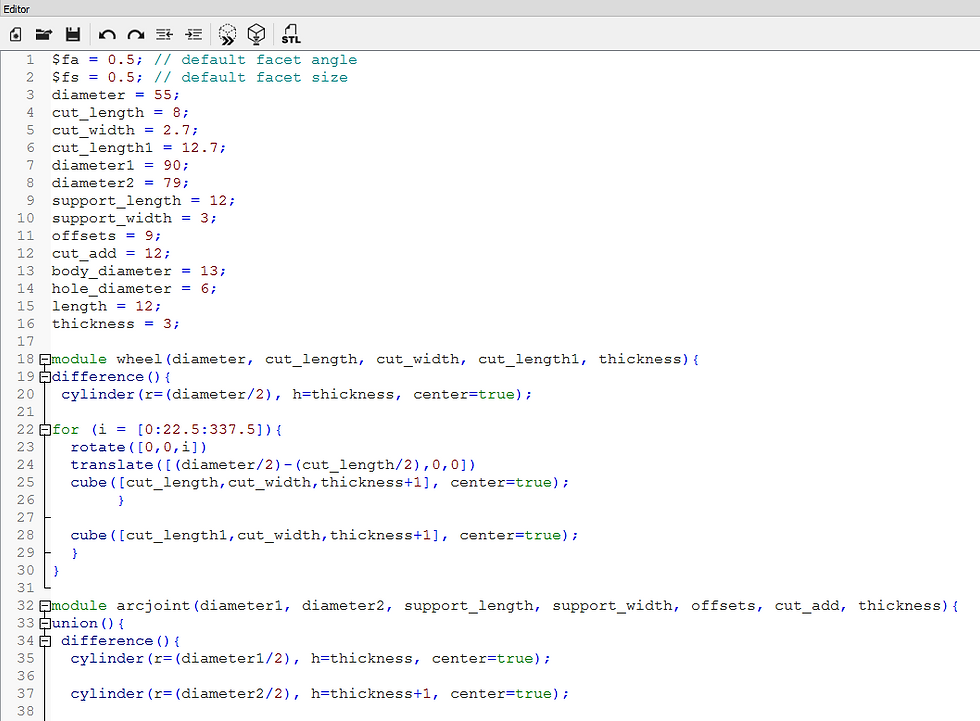980x721 pixels.
Task: Click the value 79 of diameter2
Action: [x=172, y=183]
